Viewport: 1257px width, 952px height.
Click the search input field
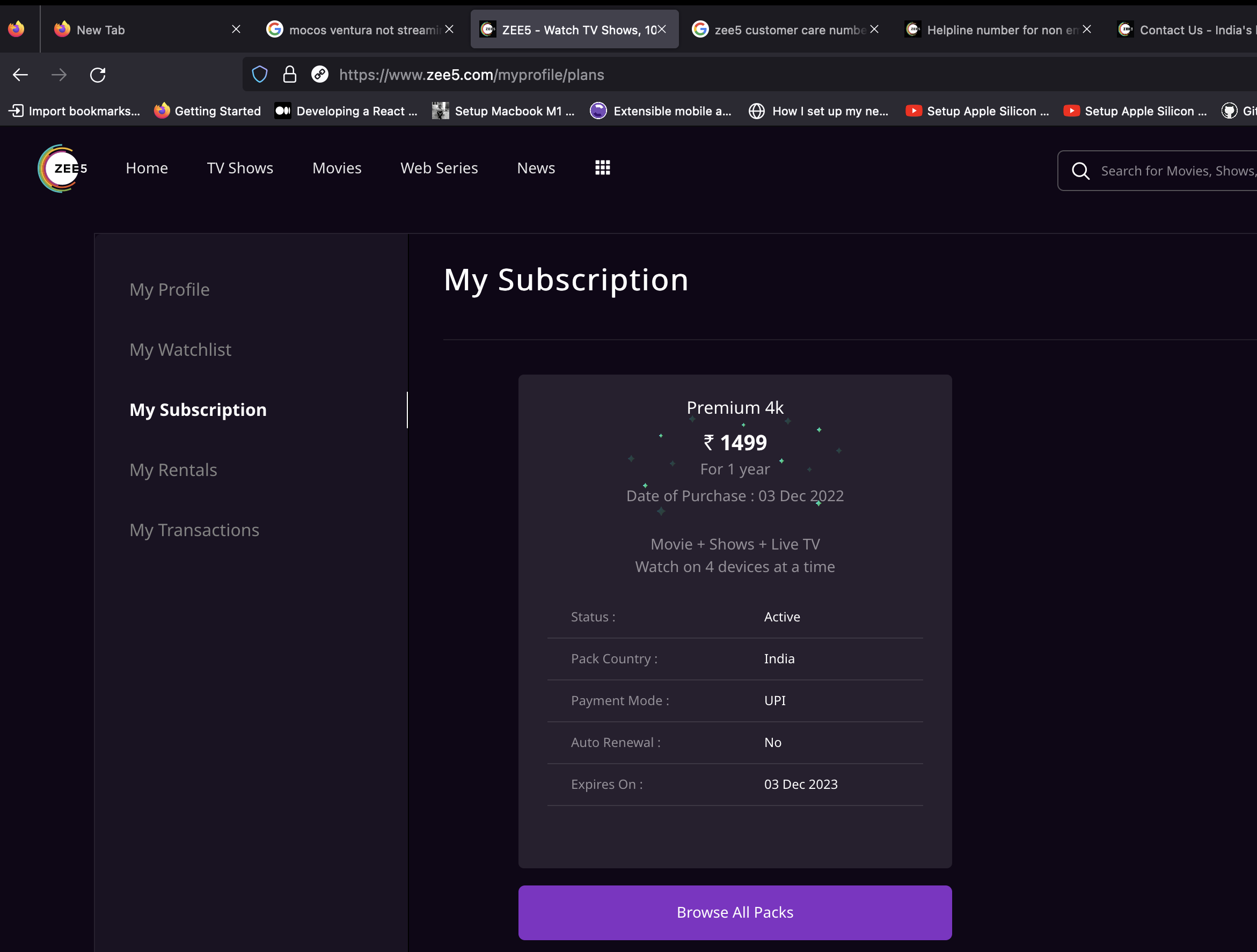tap(1176, 171)
